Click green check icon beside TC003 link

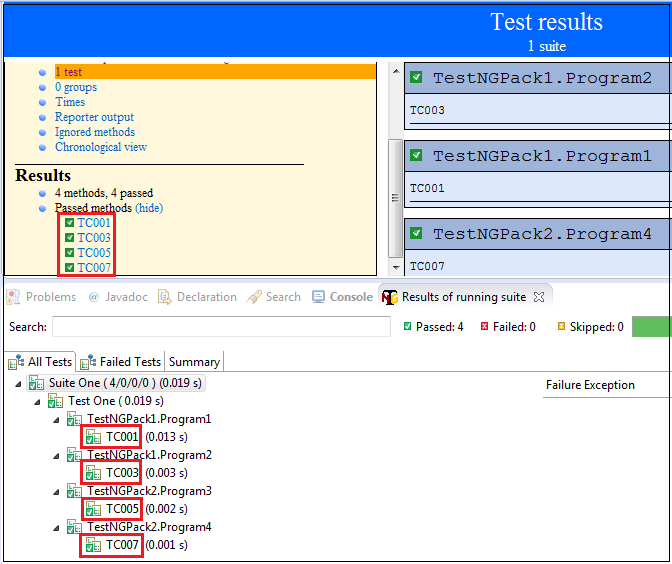[x=69, y=237]
